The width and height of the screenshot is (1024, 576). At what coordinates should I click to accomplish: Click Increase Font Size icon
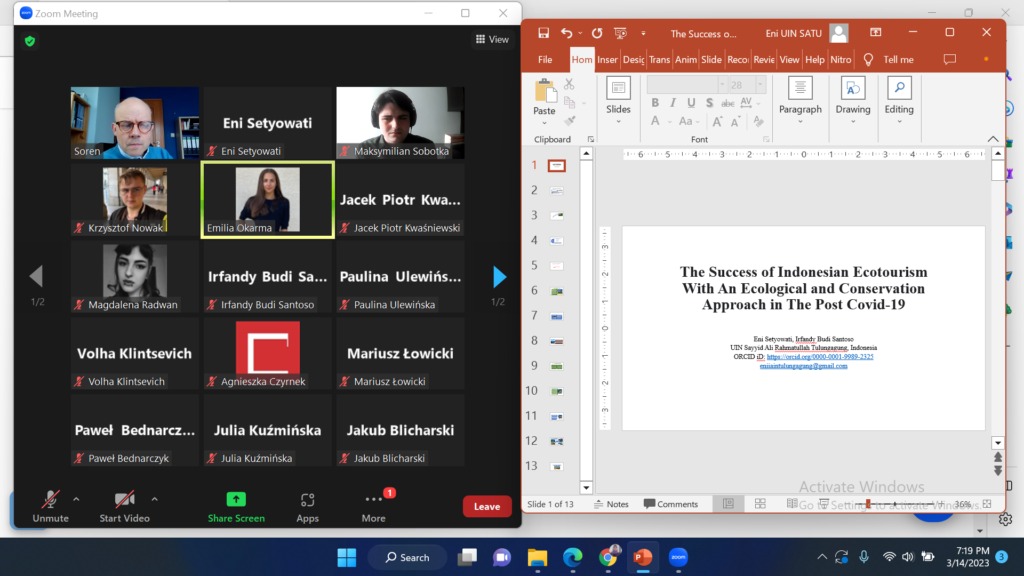pyautogui.click(x=717, y=121)
